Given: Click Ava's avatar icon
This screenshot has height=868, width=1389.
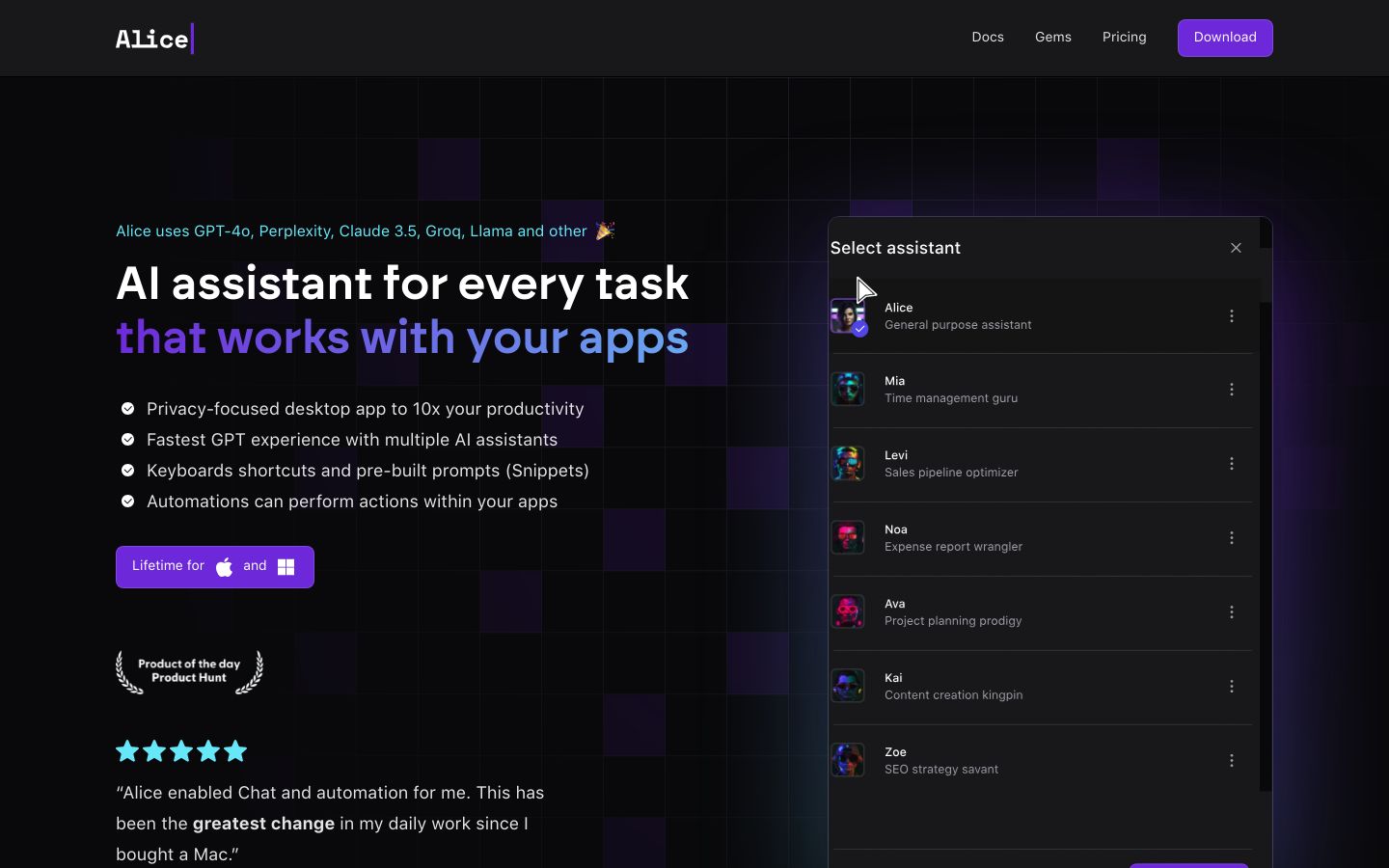Looking at the screenshot, I should pyautogui.click(x=848, y=612).
